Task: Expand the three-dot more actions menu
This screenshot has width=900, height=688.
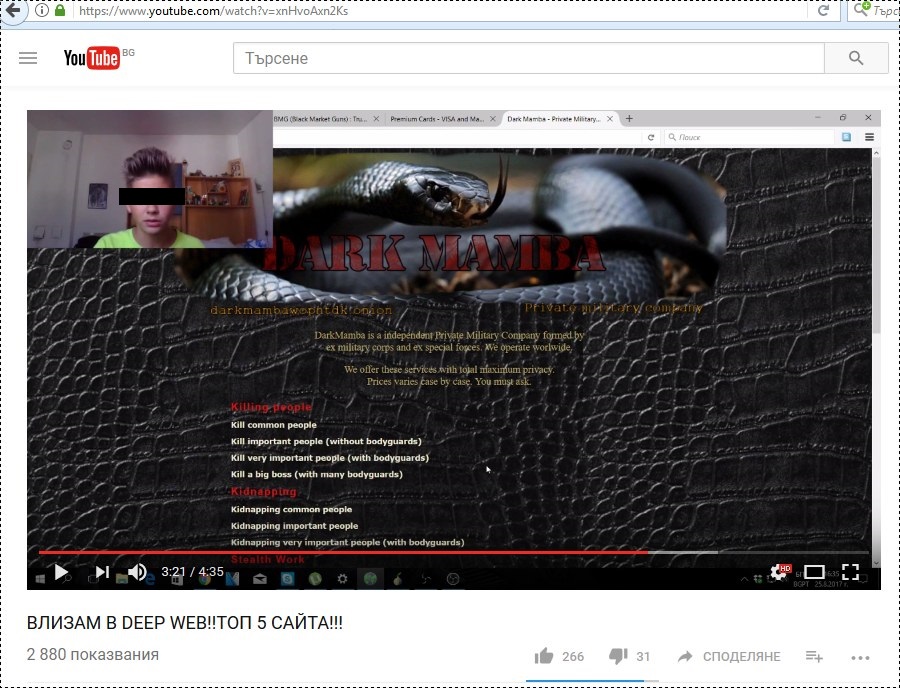Action: coord(860,657)
